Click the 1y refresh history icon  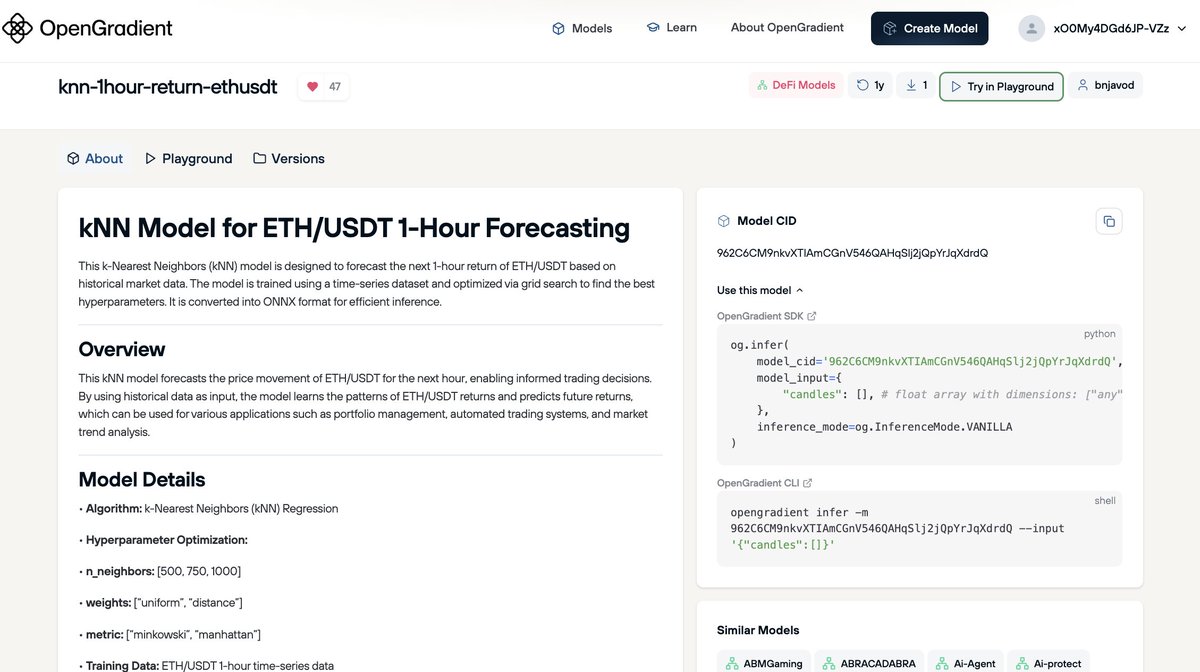[x=860, y=84]
